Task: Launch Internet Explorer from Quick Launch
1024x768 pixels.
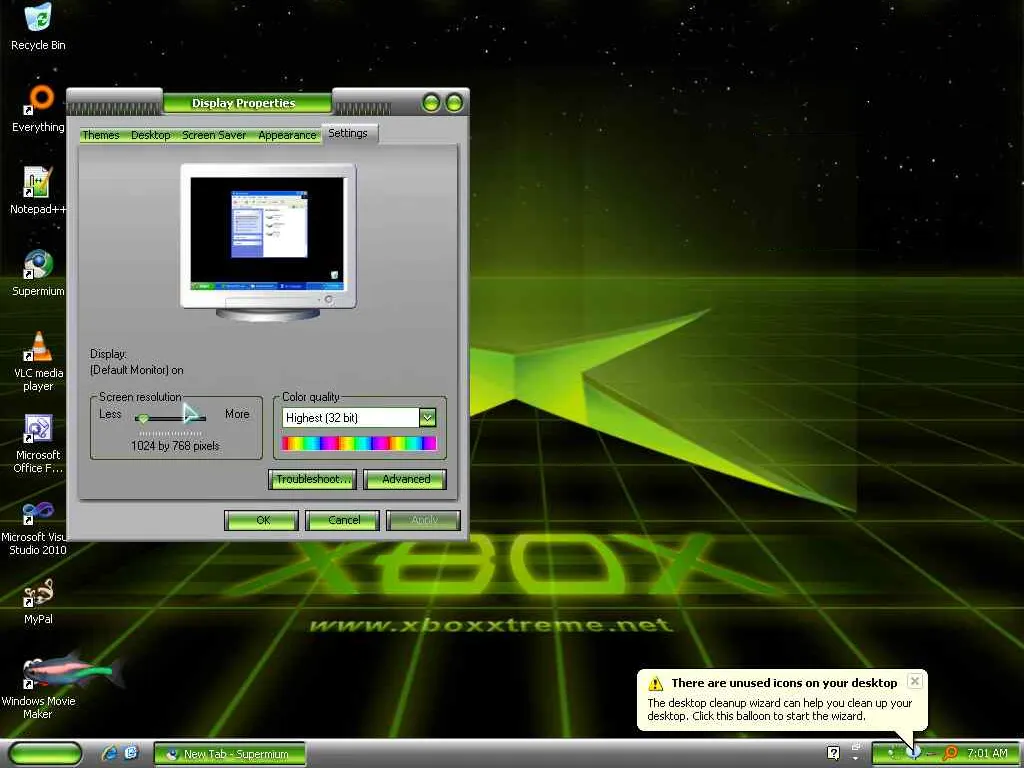Action: [109, 753]
